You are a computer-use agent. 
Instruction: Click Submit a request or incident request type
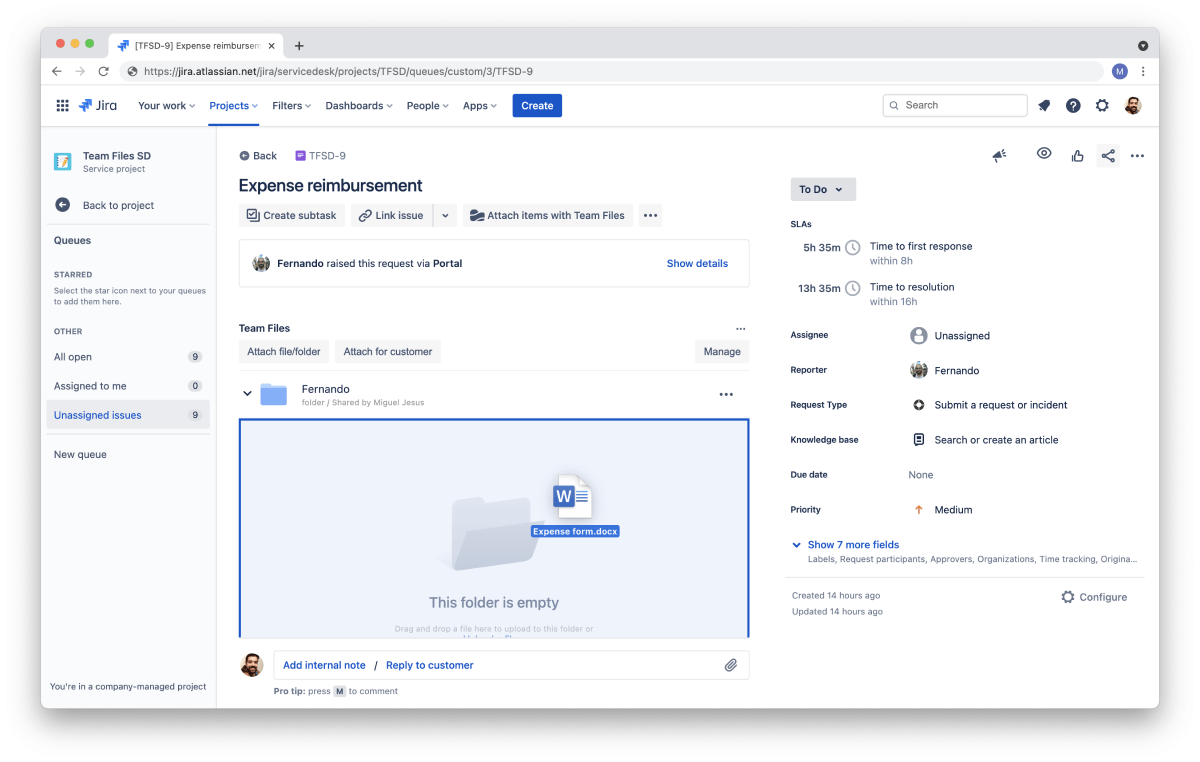1001,405
